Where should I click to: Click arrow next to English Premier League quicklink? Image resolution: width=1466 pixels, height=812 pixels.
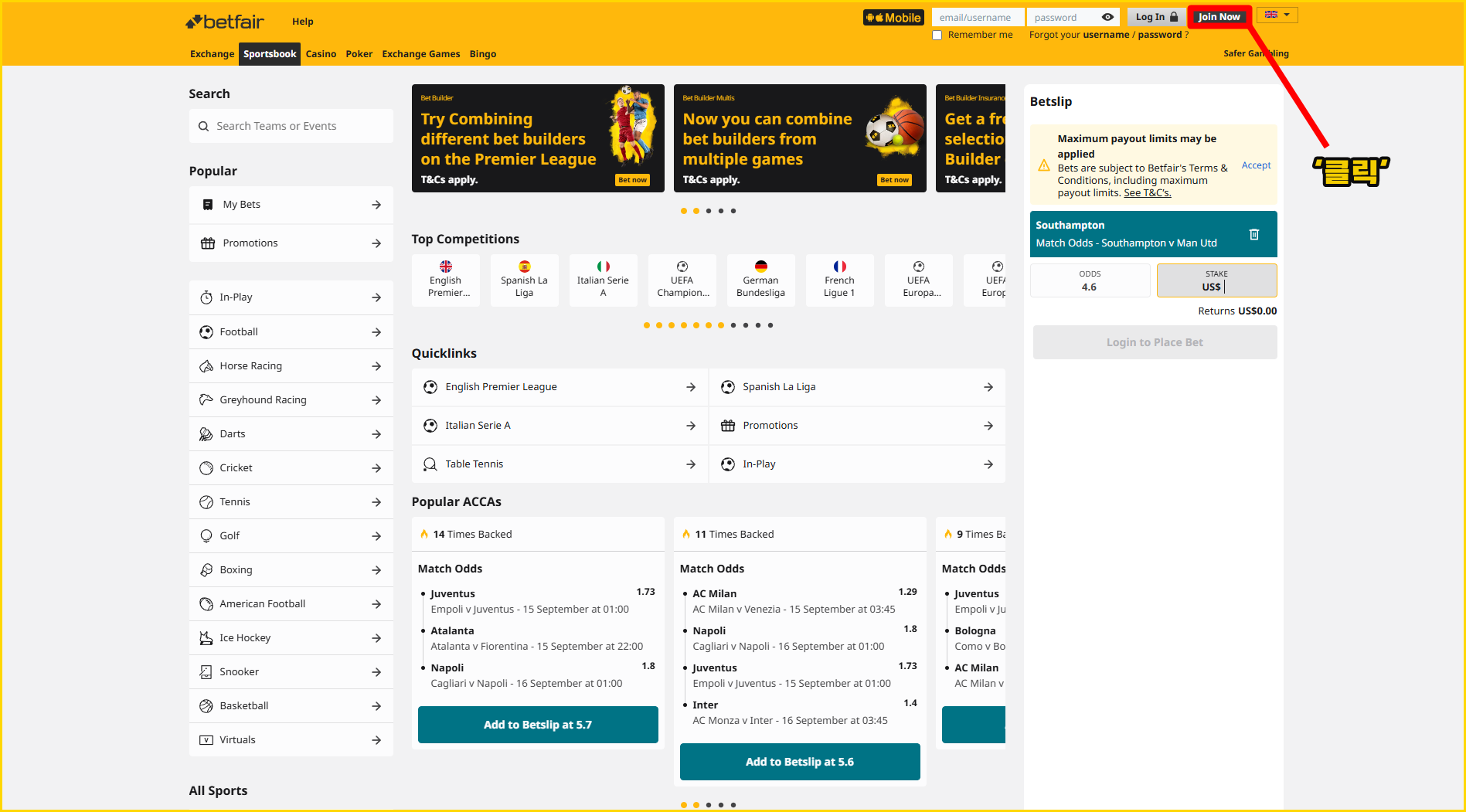point(691,387)
